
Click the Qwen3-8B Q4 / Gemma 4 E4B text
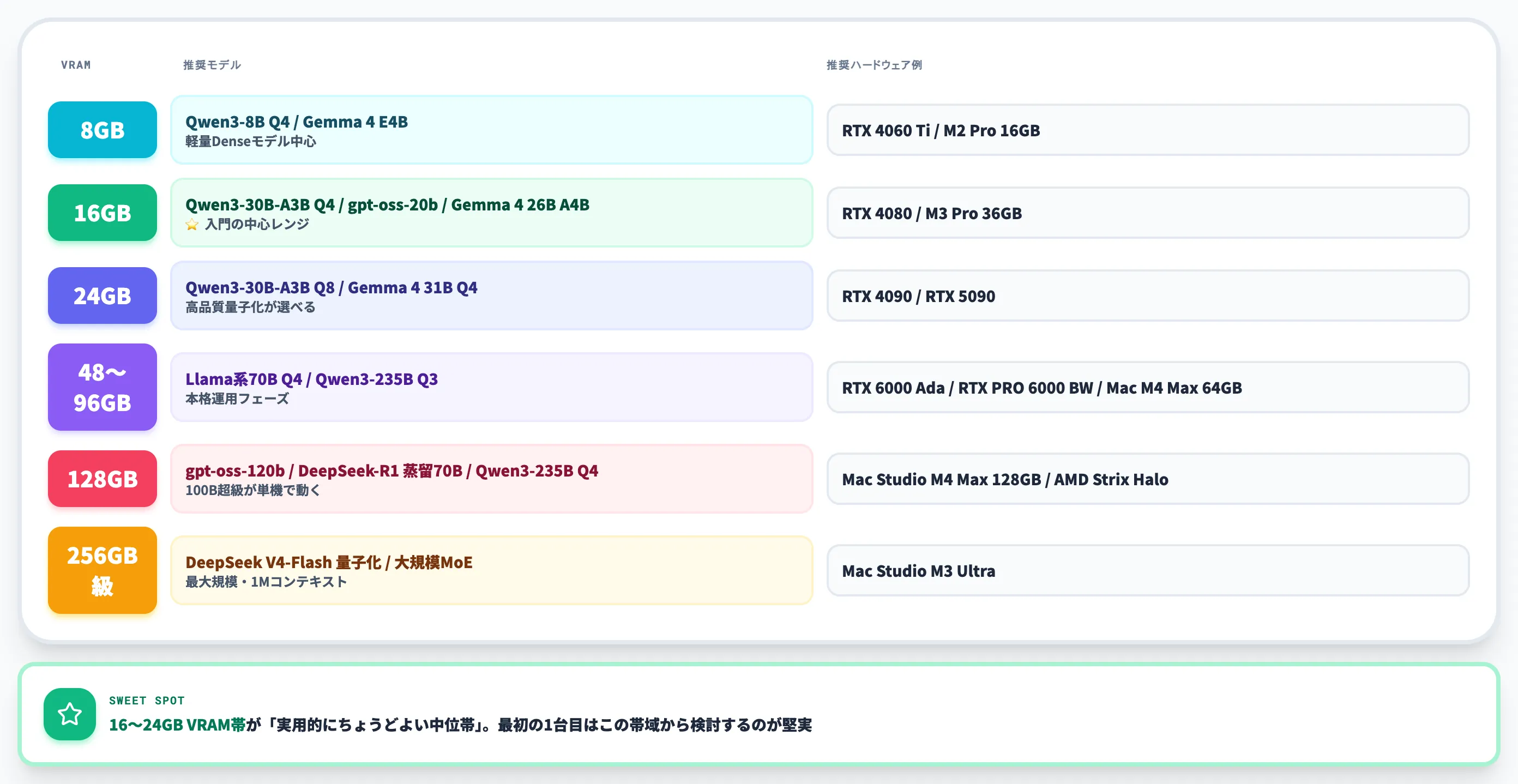297,122
